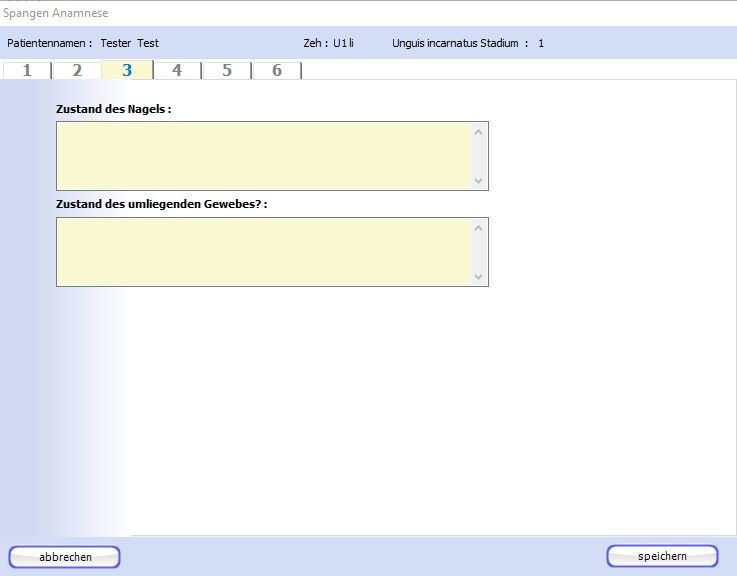Image resolution: width=737 pixels, height=576 pixels.
Task: Switch to tab 1
Action: [26, 70]
